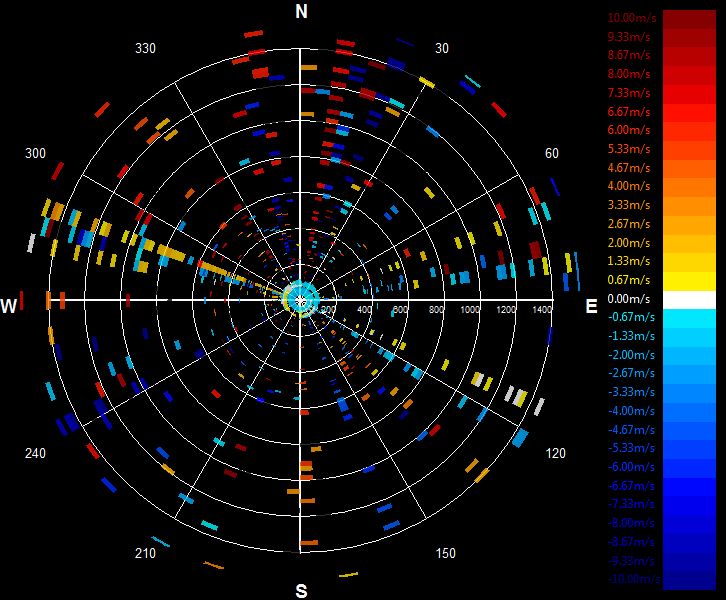Click the 0.00m/s legend label
Image resolution: width=726 pixels, height=600 pixels.
coord(629,299)
